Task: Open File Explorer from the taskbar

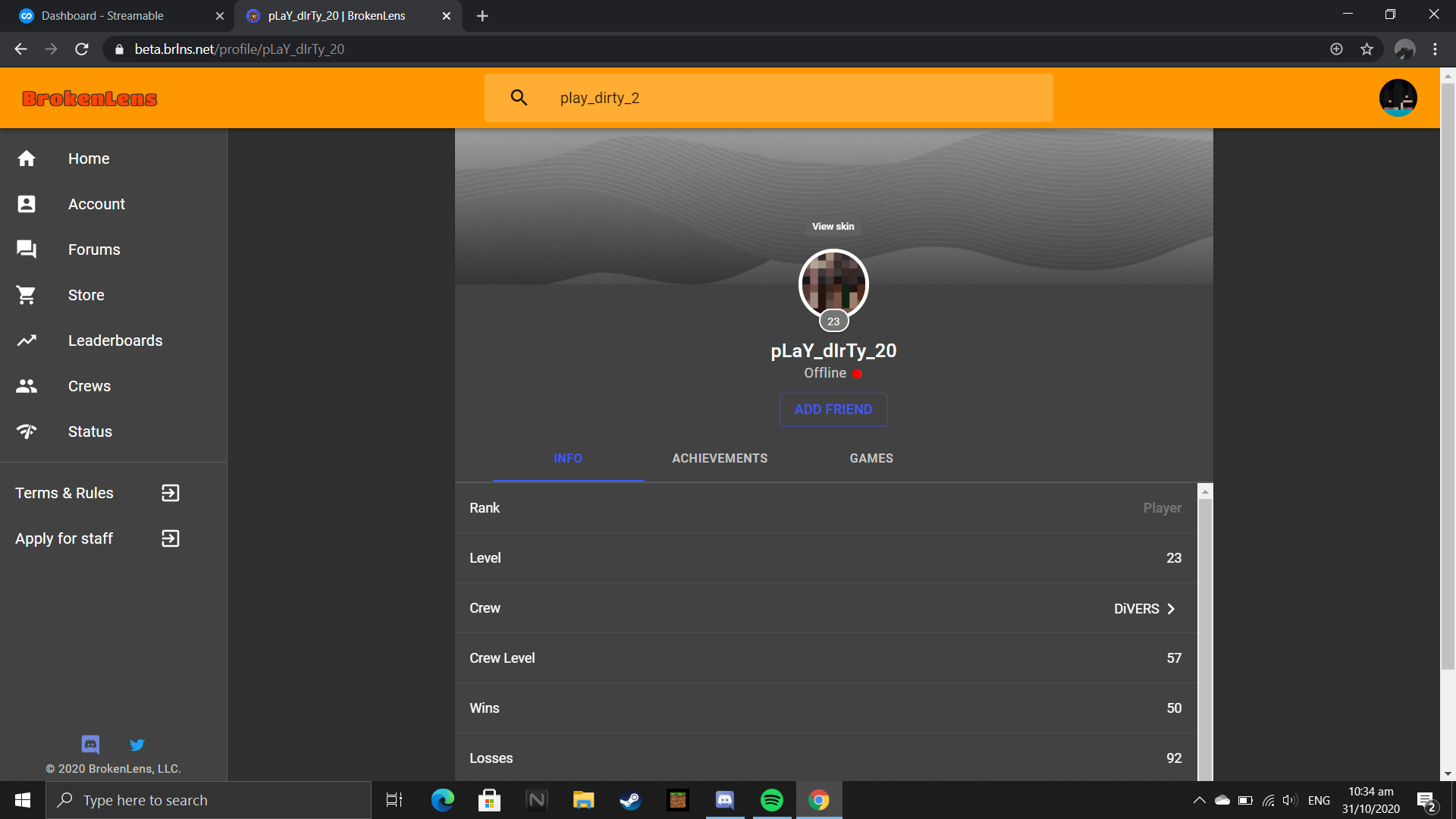Action: [583, 800]
